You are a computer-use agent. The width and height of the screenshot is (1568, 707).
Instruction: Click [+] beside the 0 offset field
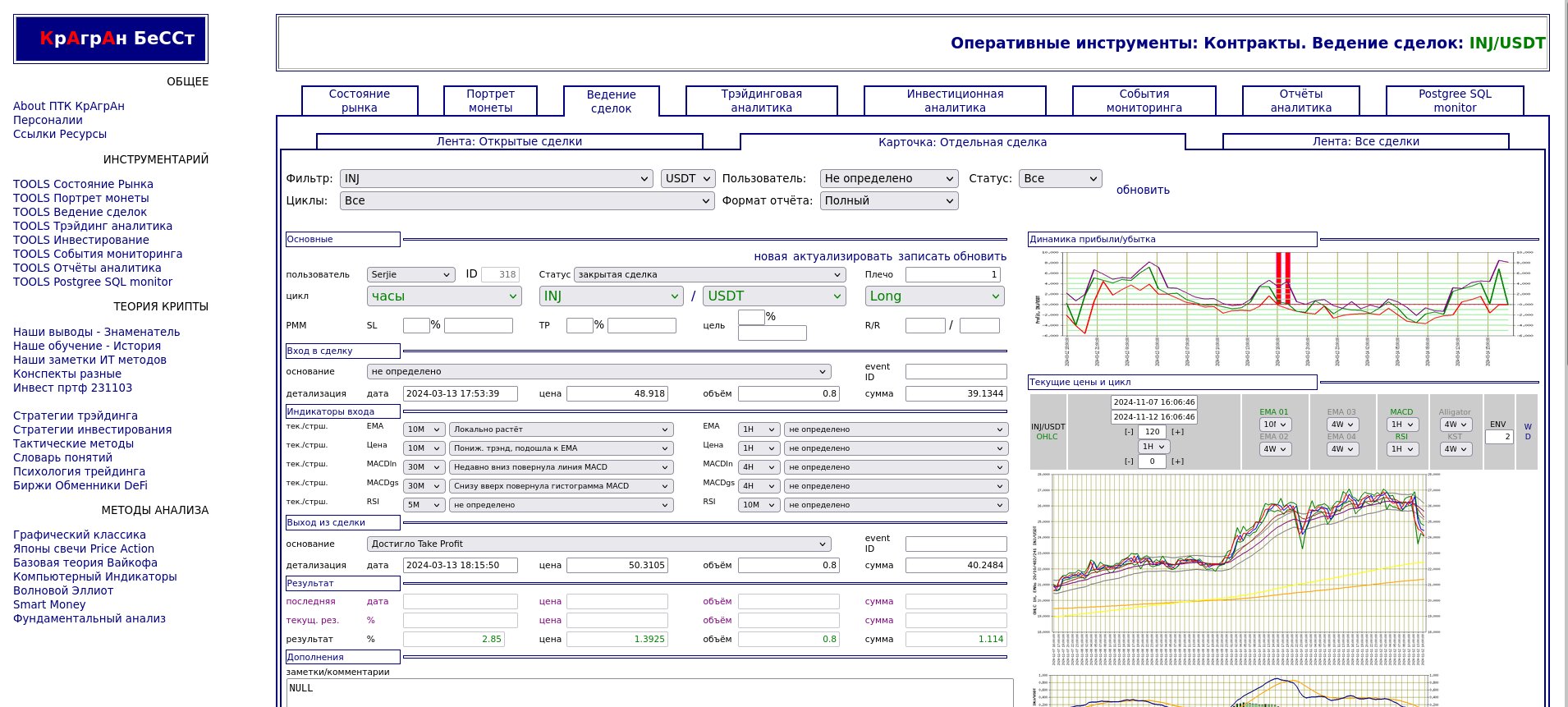click(x=1177, y=461)
